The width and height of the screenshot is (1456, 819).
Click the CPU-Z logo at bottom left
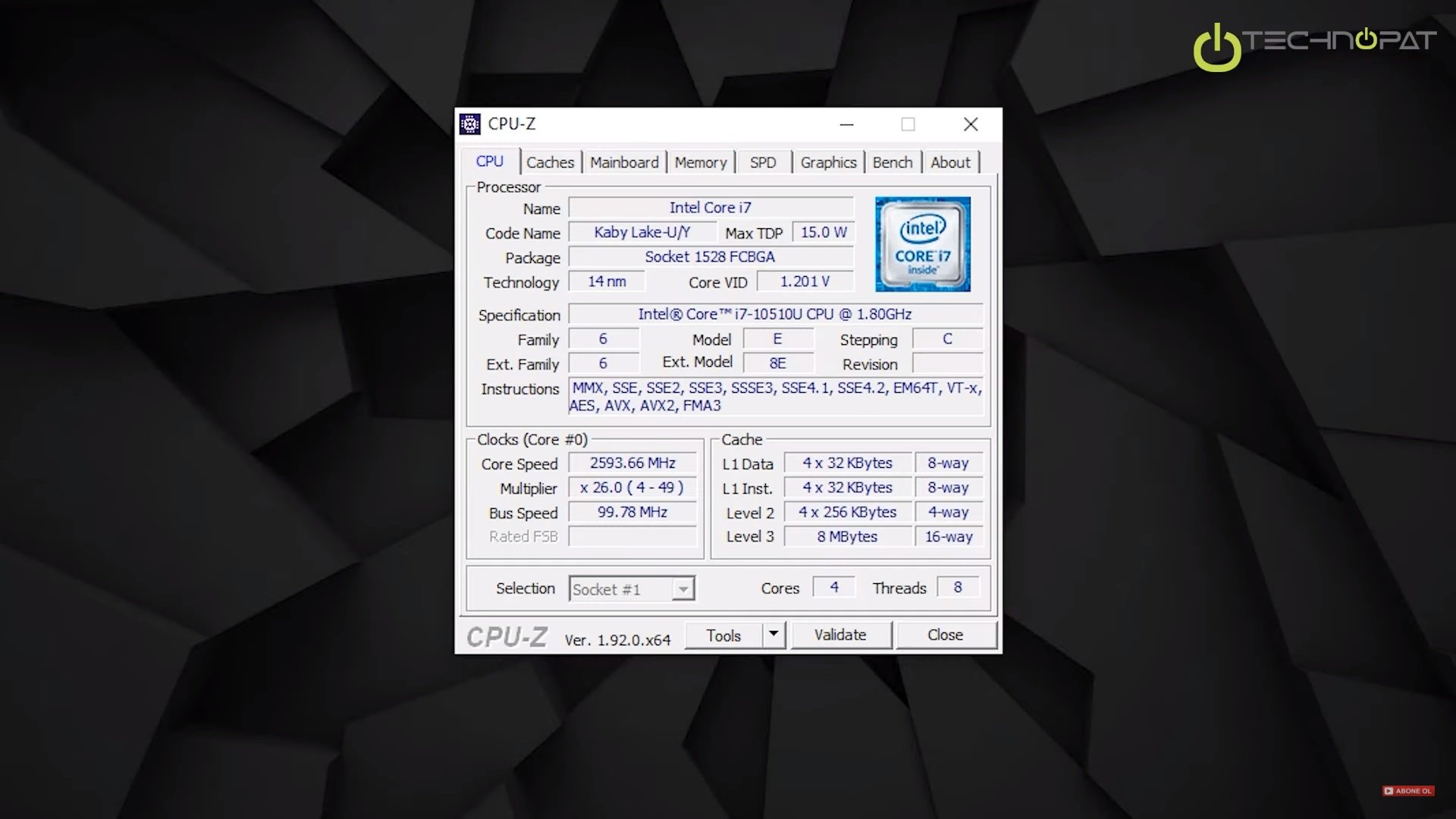[506, 637]
